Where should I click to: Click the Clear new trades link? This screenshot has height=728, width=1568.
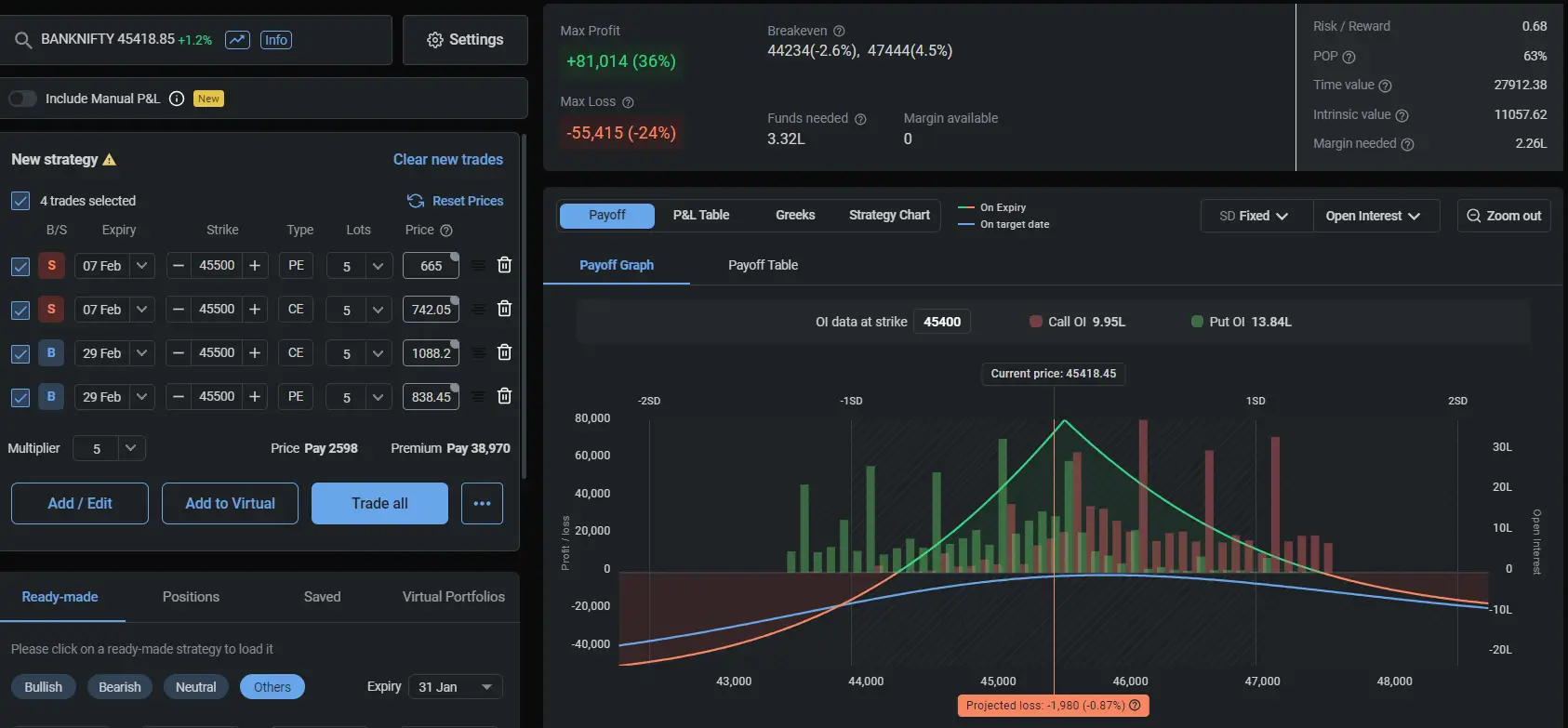point(448,160)
